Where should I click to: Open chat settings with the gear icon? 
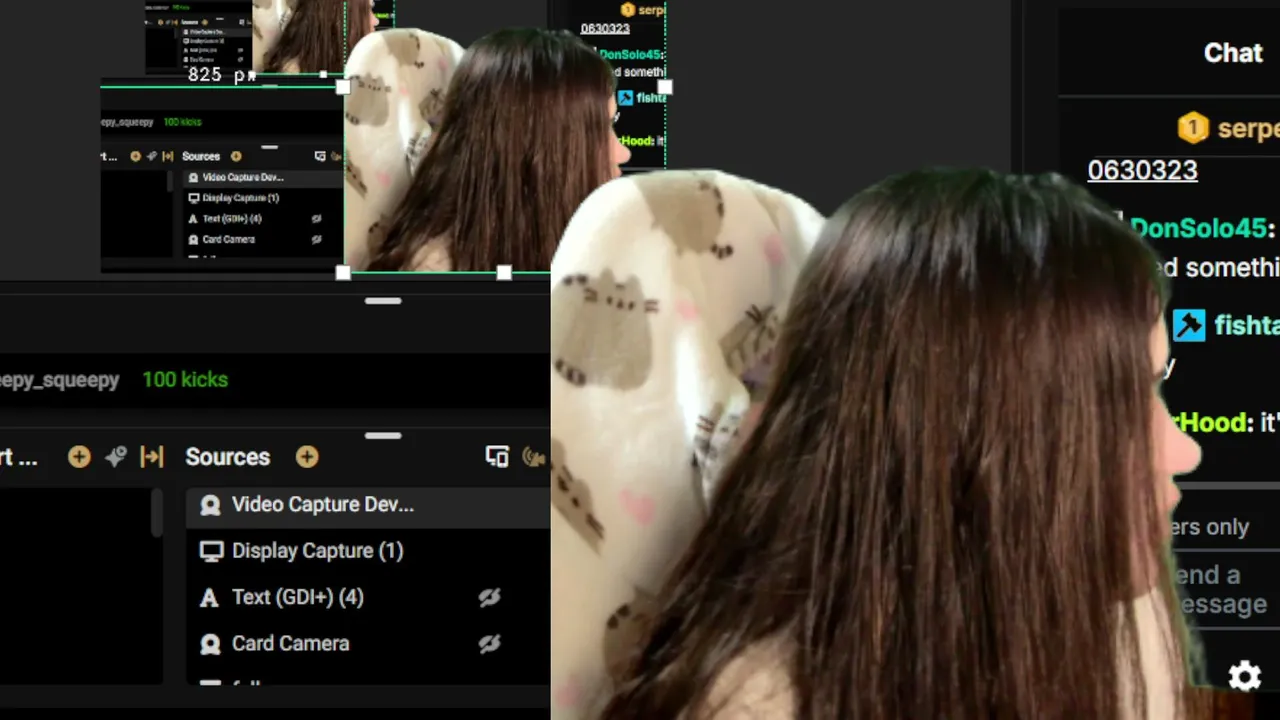(x=1244, y=677)
